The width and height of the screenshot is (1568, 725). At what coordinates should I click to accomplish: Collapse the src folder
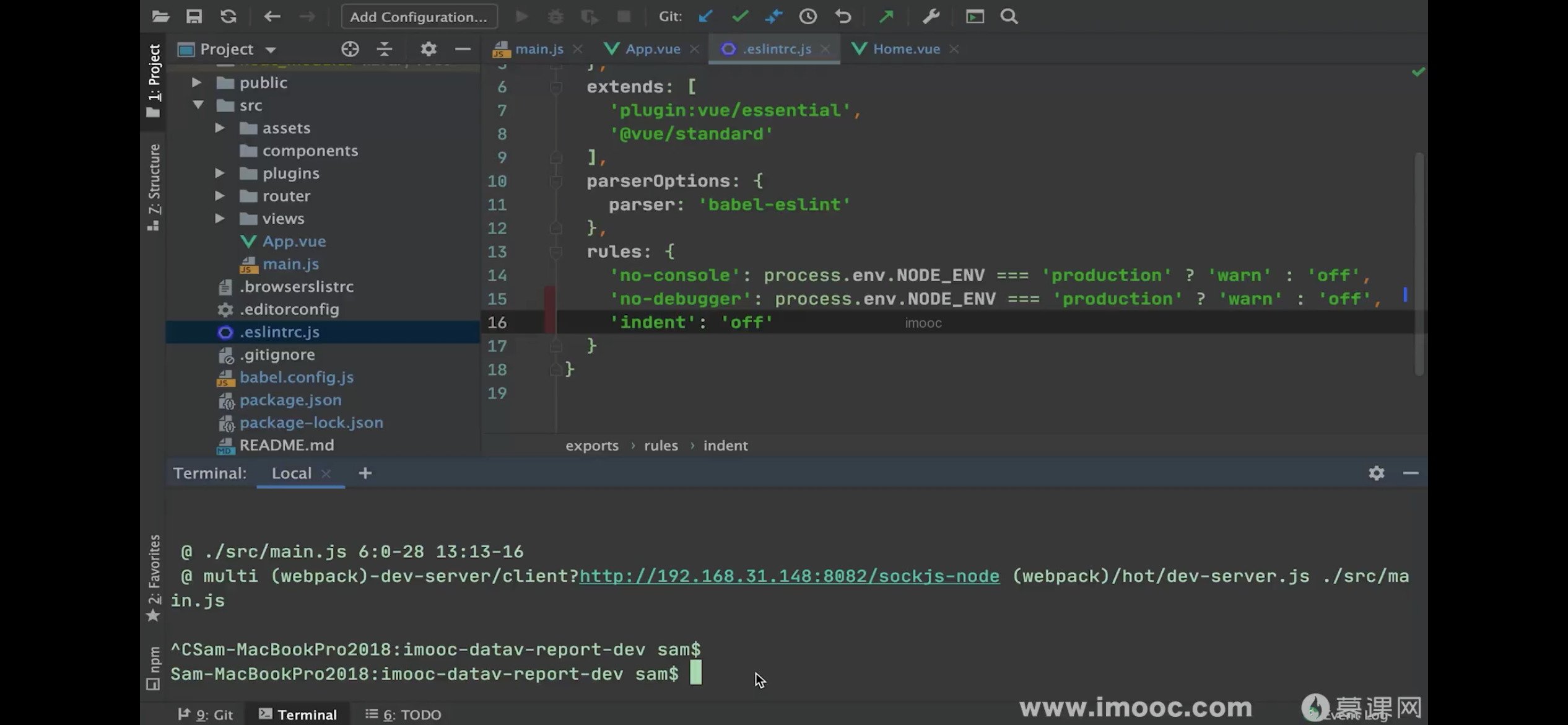(198, 105)
